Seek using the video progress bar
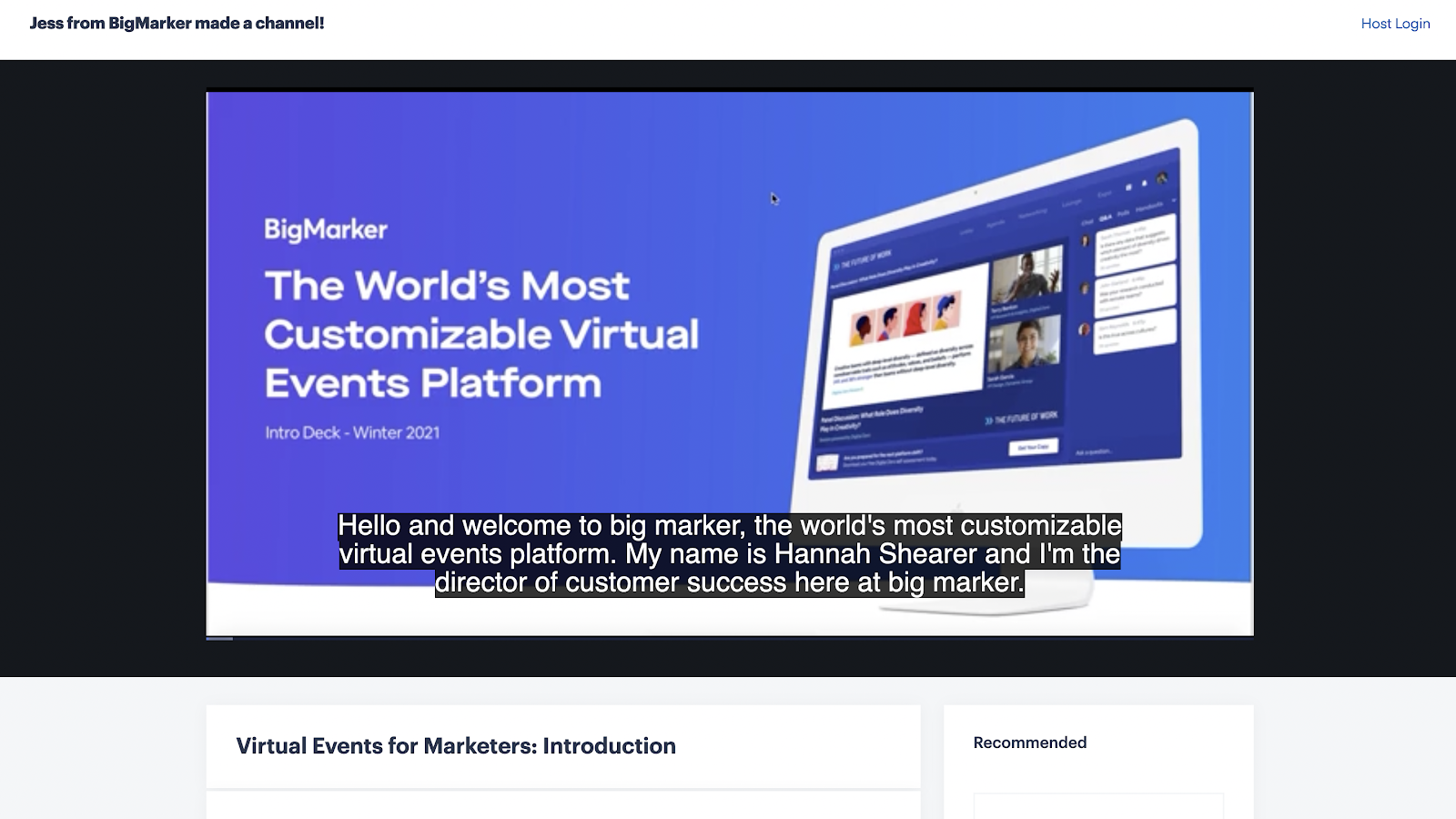 coord(730,639)
